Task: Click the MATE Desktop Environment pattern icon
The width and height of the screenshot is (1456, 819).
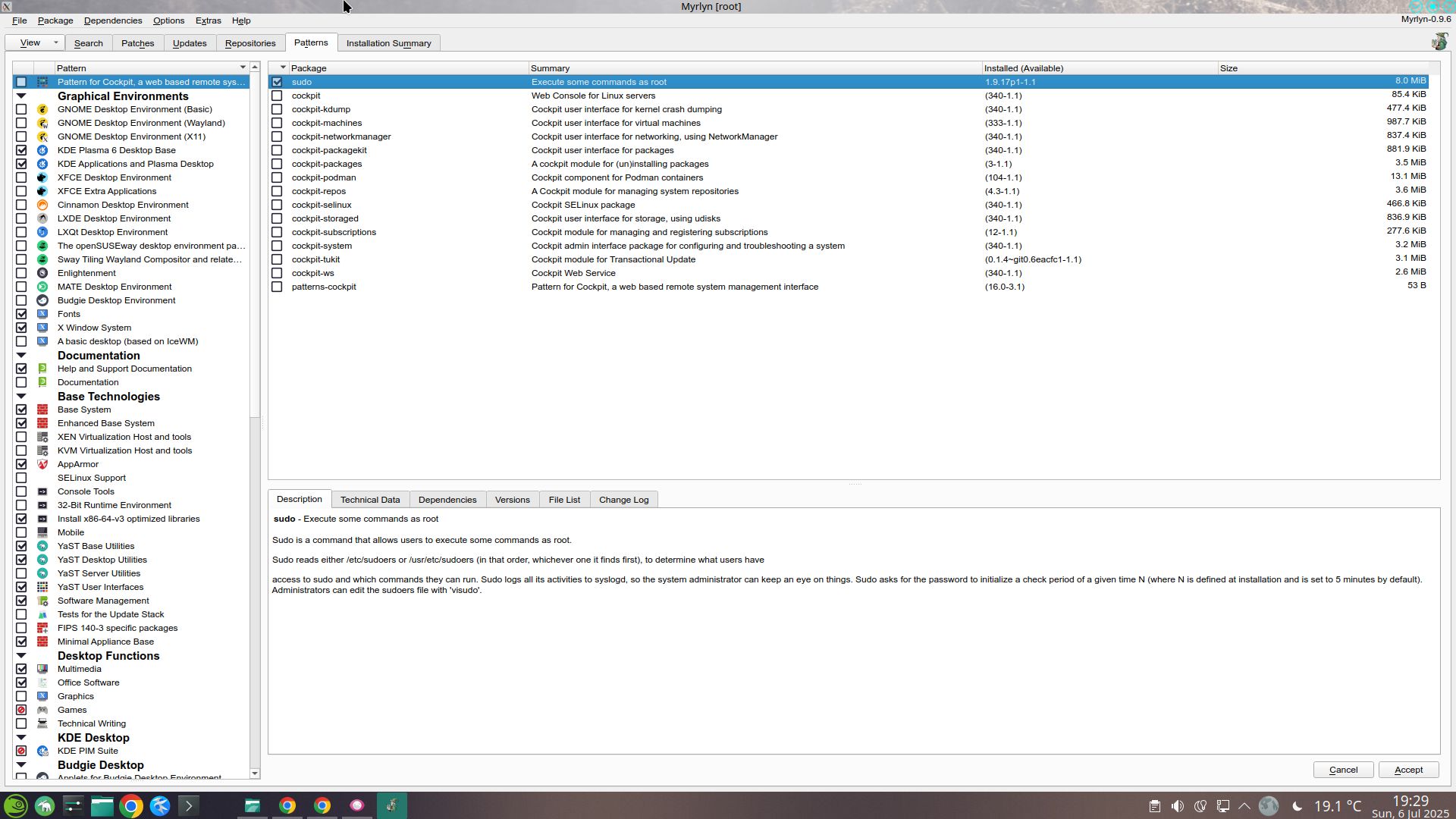Action: pos(42,287)
